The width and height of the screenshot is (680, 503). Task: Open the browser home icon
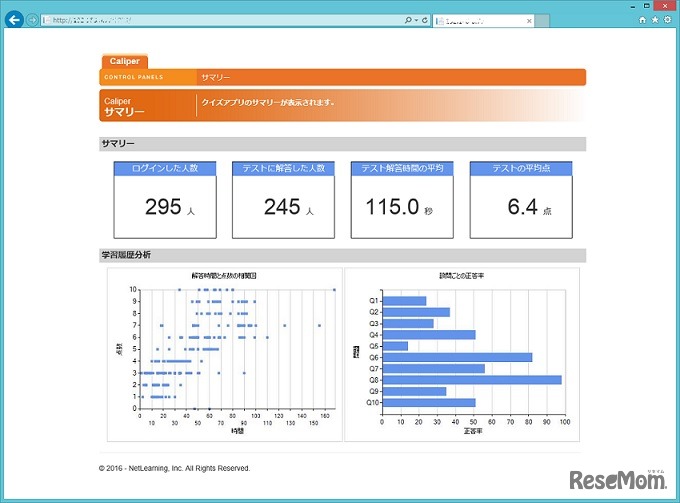tap(642, 19)
